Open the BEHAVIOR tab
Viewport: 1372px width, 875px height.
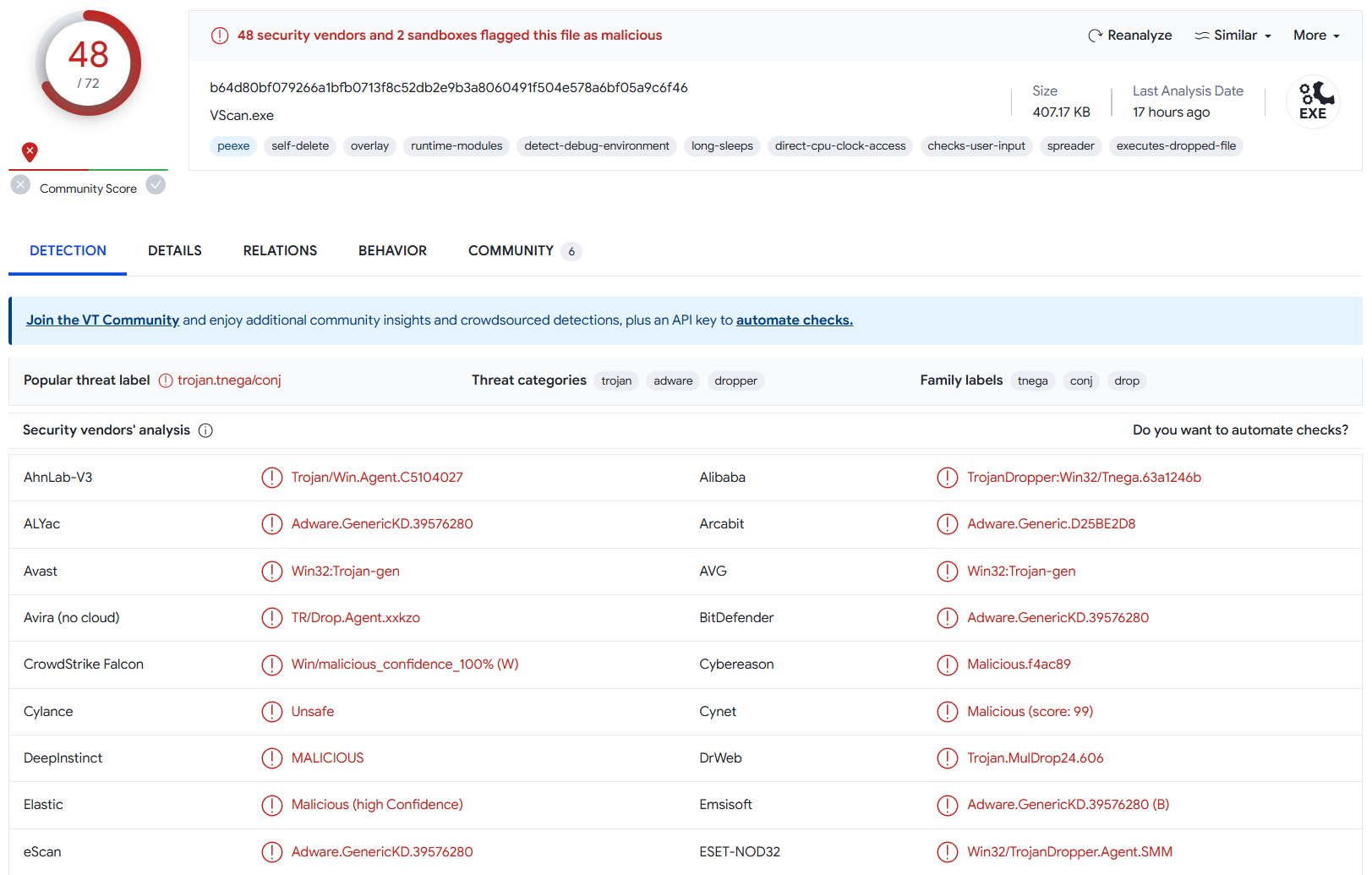coord(392,251)
